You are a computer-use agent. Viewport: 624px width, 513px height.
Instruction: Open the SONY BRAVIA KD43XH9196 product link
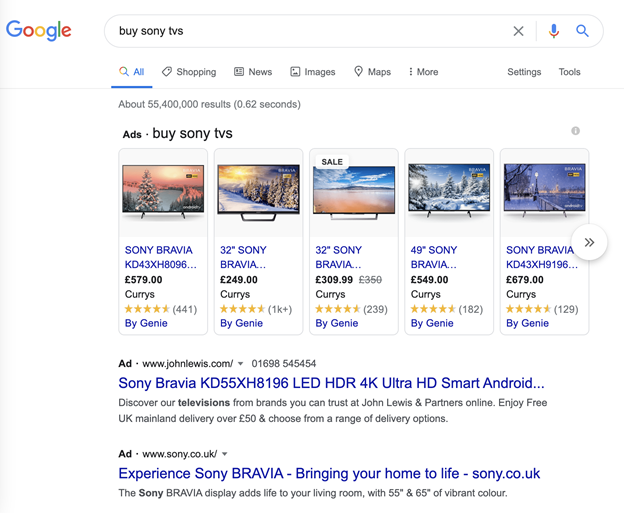[542, 257]
